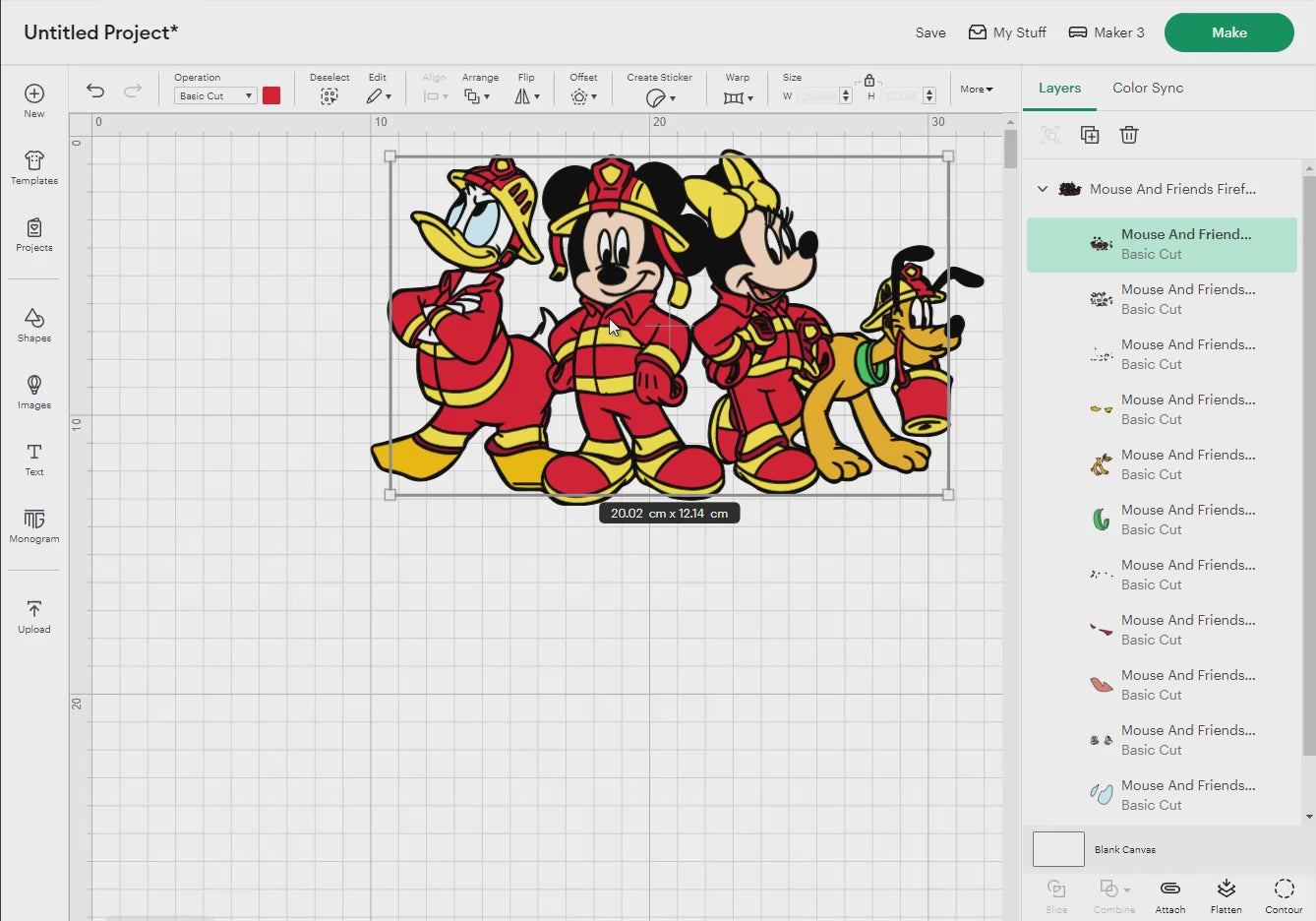
Task: Open the Warp dropdown
Action: (x=738, y=97)
